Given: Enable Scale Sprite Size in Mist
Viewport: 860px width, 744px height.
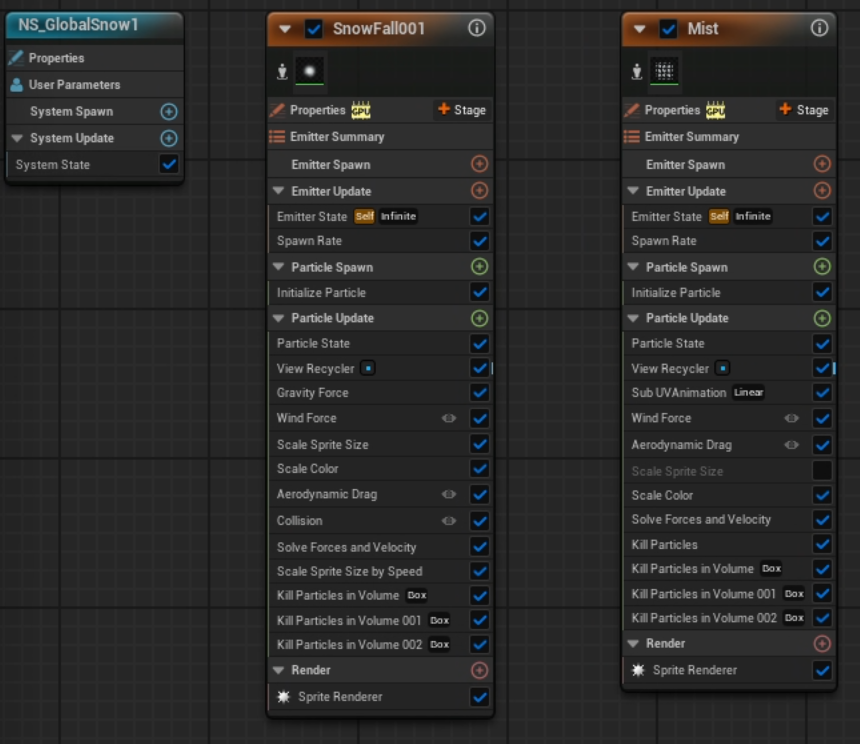Looking at the screenshot, I should 822,471.
